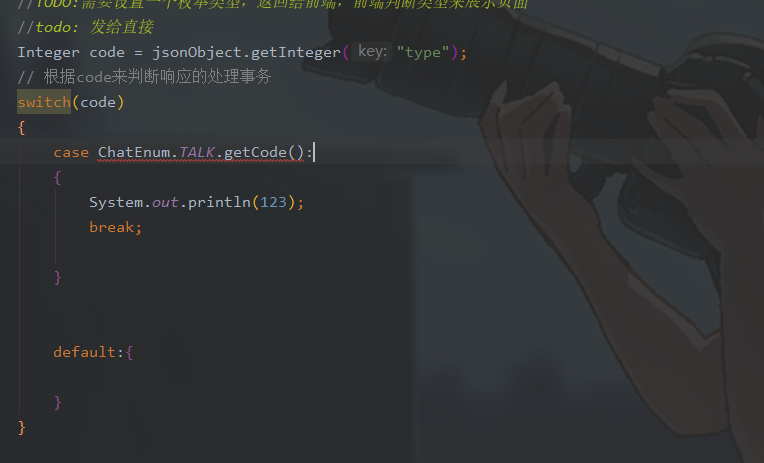Click the italic out field
The image size is (764, 463).
165,202
